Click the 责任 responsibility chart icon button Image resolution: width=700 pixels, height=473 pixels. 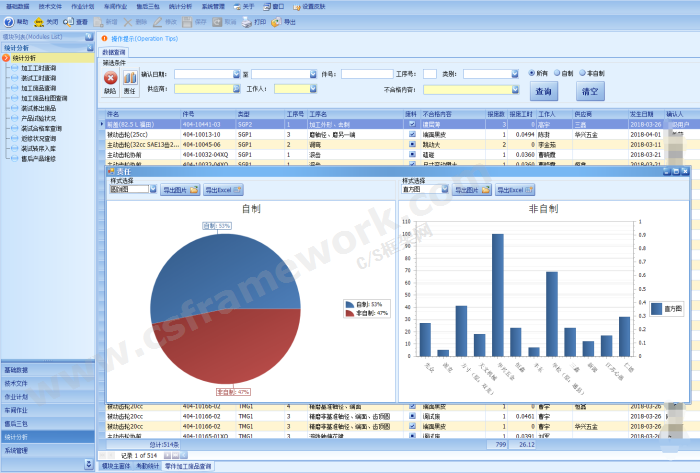pos(130,78)
